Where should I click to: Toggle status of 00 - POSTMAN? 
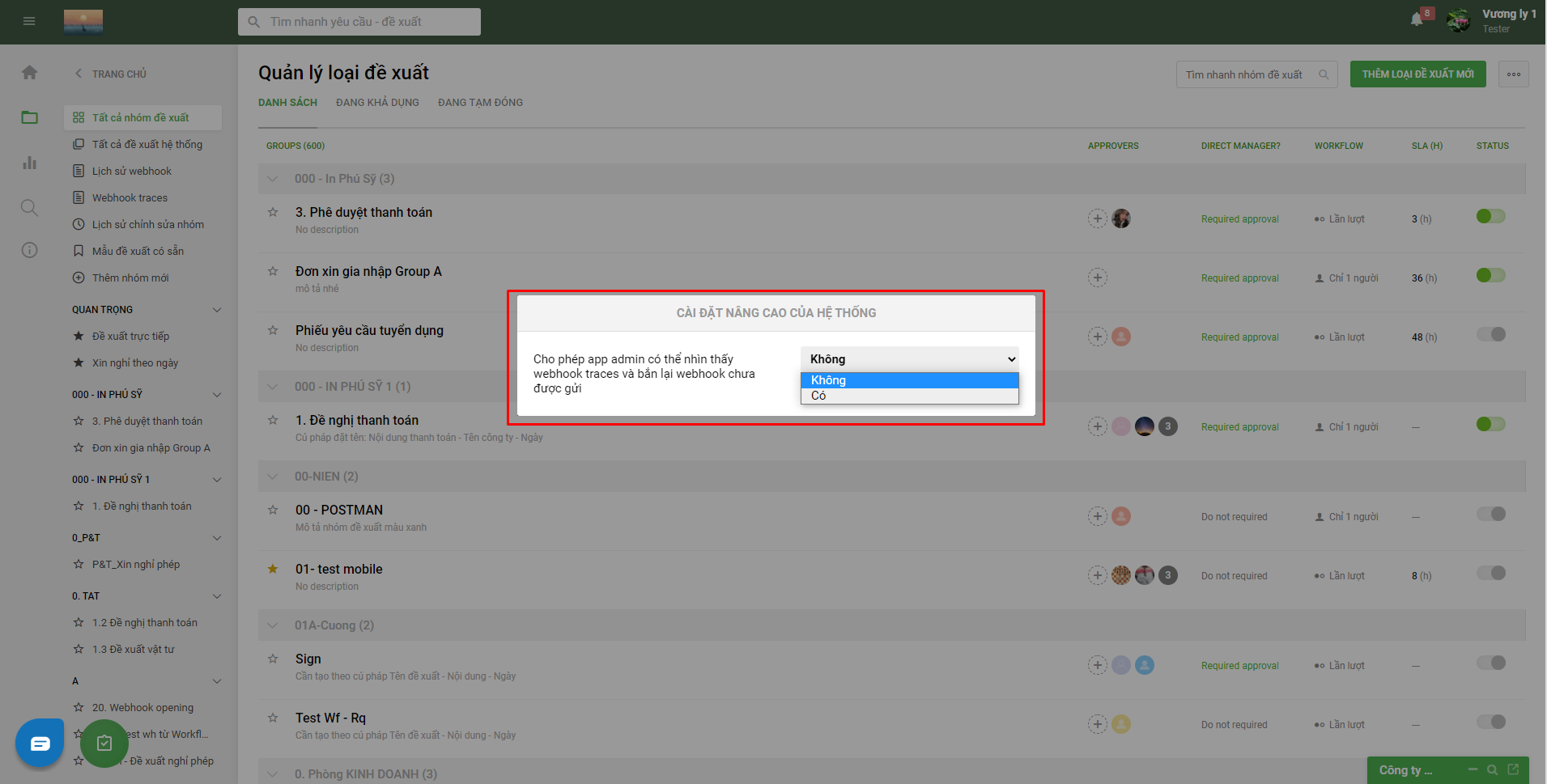point(1490,514)
